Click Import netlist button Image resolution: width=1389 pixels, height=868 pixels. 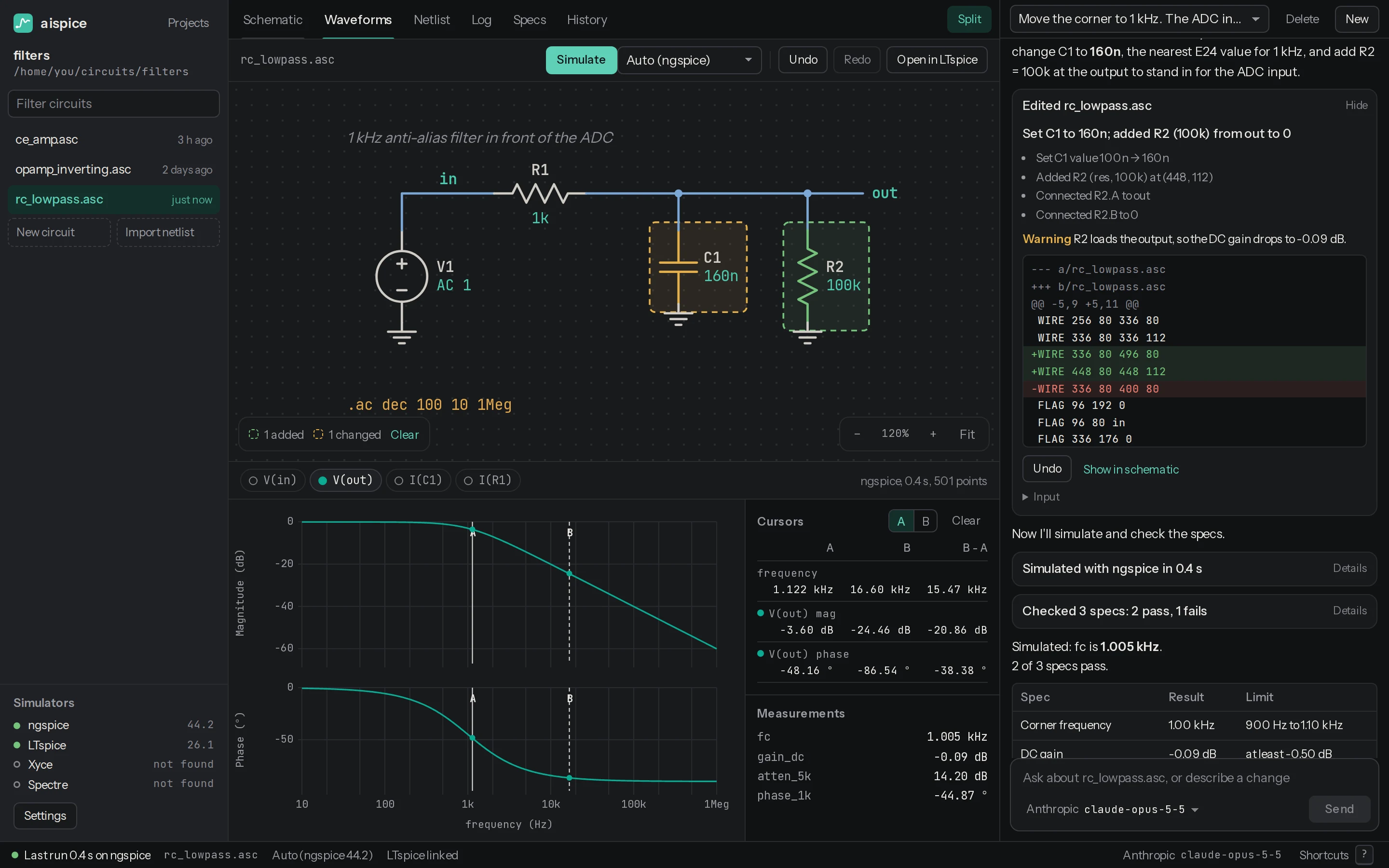tap(168, 232)
